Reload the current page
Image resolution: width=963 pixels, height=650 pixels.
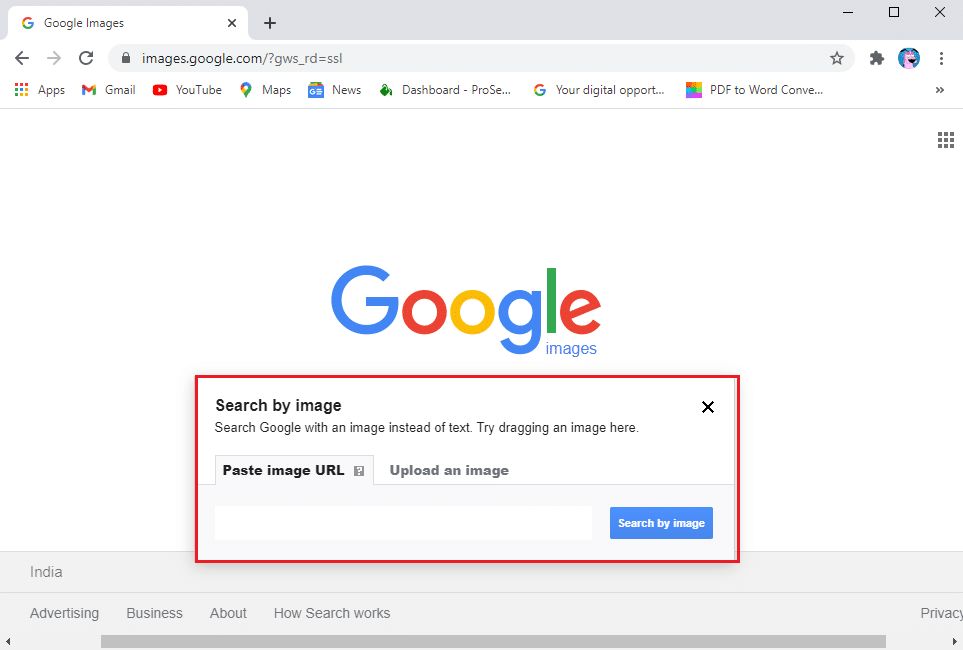[85, 58]
